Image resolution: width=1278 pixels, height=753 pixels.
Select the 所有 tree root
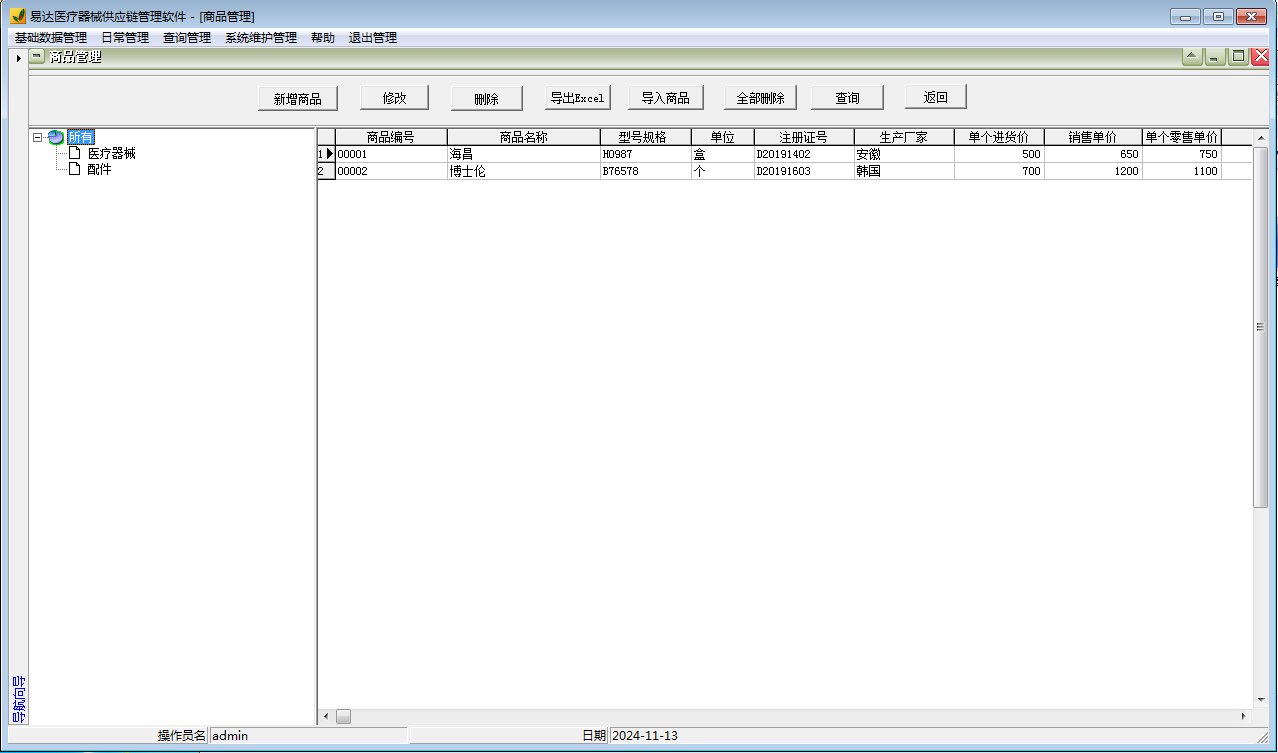pyautogui.click(x=81, y=137)
